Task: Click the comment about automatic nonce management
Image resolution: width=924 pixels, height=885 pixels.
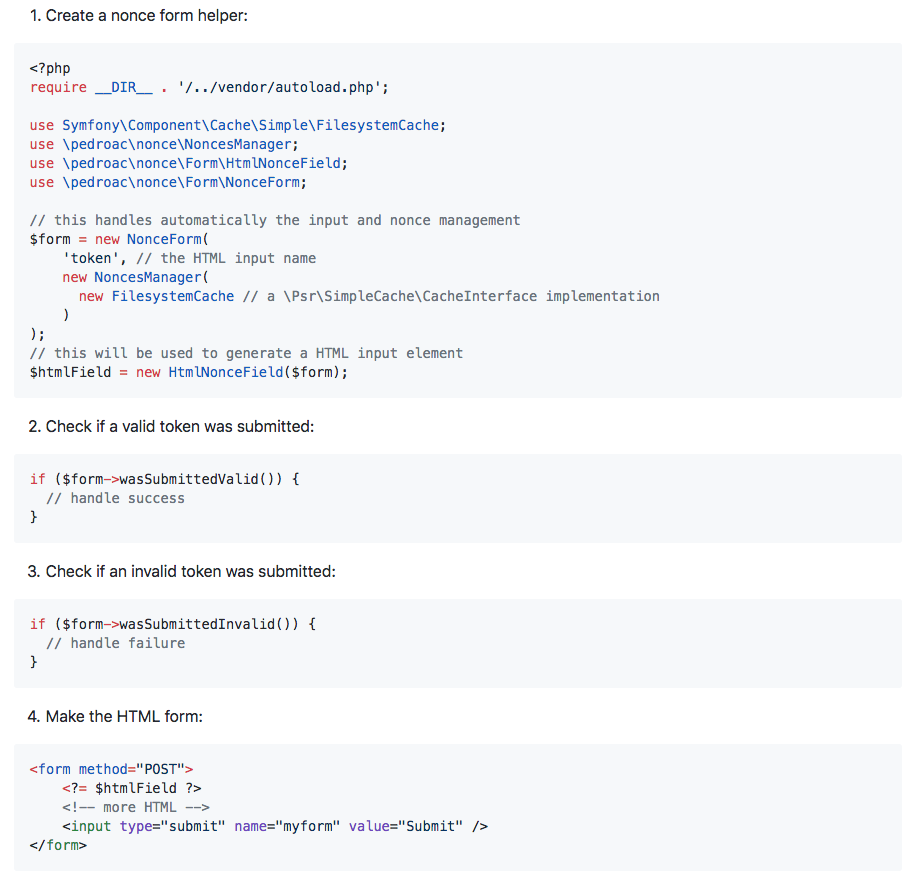Action: (x=275, y=220)
